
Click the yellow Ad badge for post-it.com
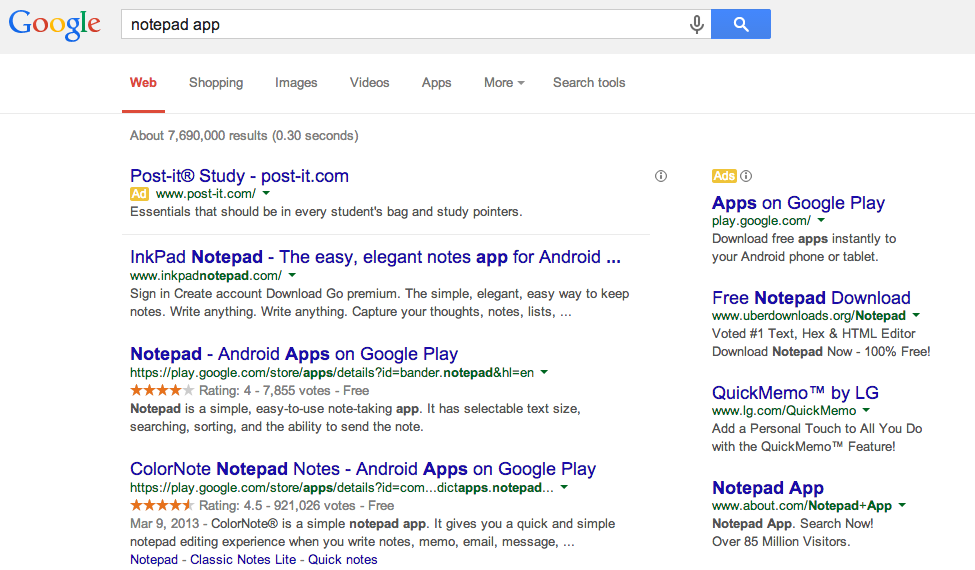click(140, 194)
